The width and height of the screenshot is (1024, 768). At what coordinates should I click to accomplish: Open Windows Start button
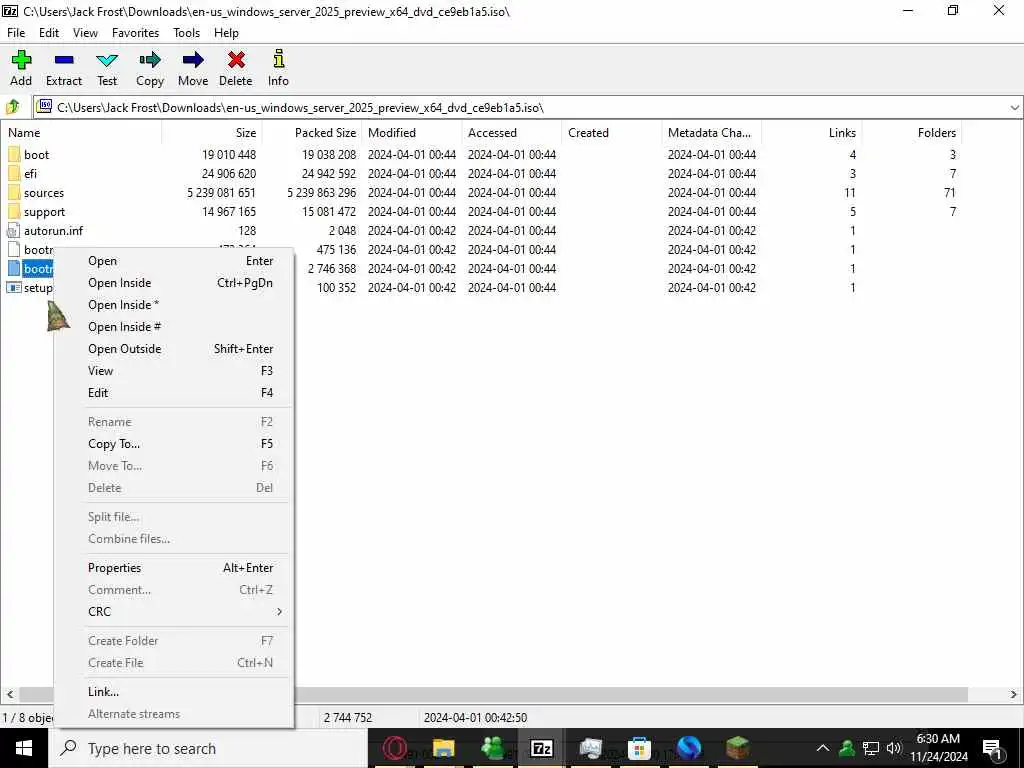coord(24,748)
